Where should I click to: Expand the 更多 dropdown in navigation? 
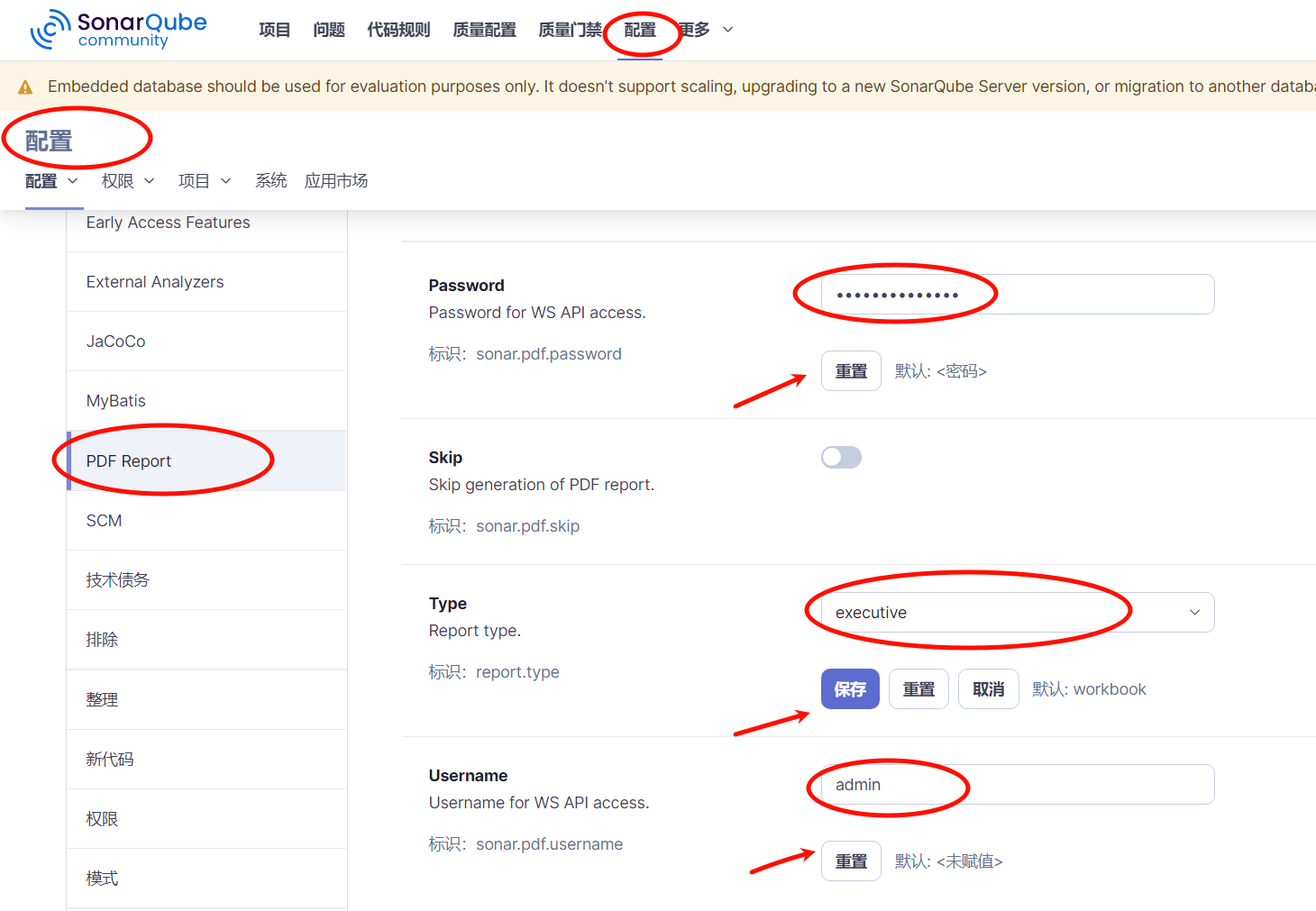click(706, 30)
